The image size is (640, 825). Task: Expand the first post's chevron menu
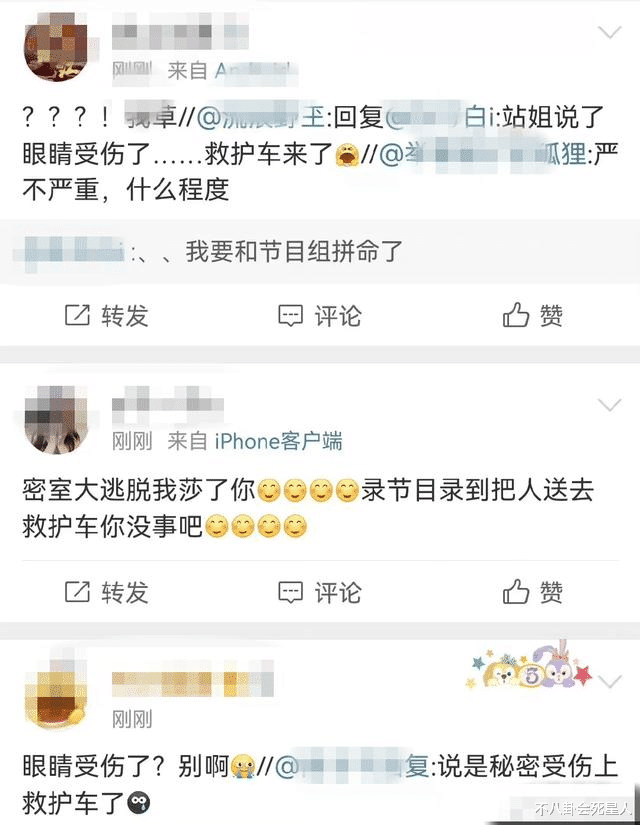(610, 33)
